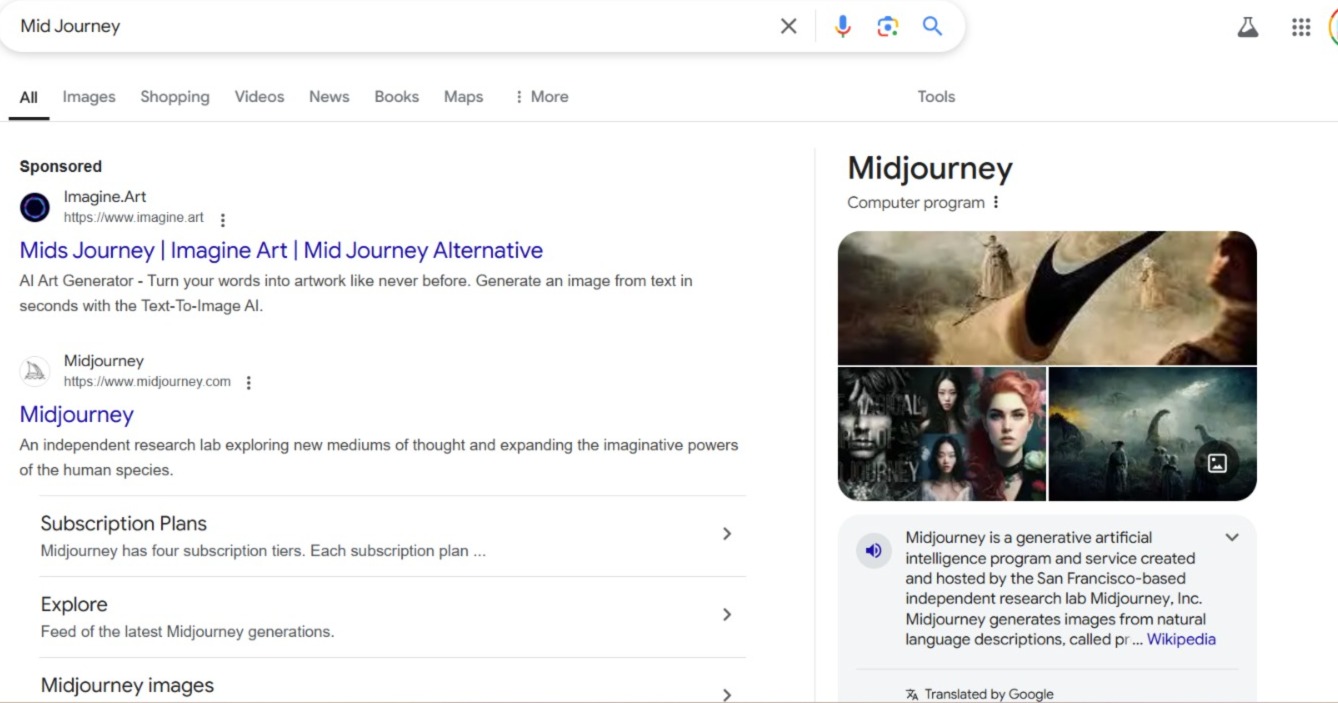Collapse the Midjourney description with the chevron
The height and width of the screenshot is (703, 1338).
coord(1231,537)
